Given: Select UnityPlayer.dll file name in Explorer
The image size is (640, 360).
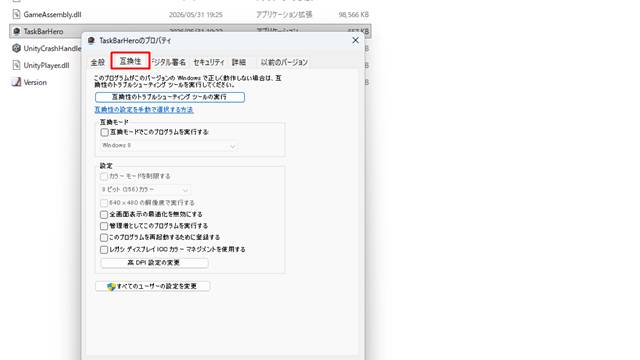Looking at the screenshot, I should pyautogui.click(x=46, y=65).
